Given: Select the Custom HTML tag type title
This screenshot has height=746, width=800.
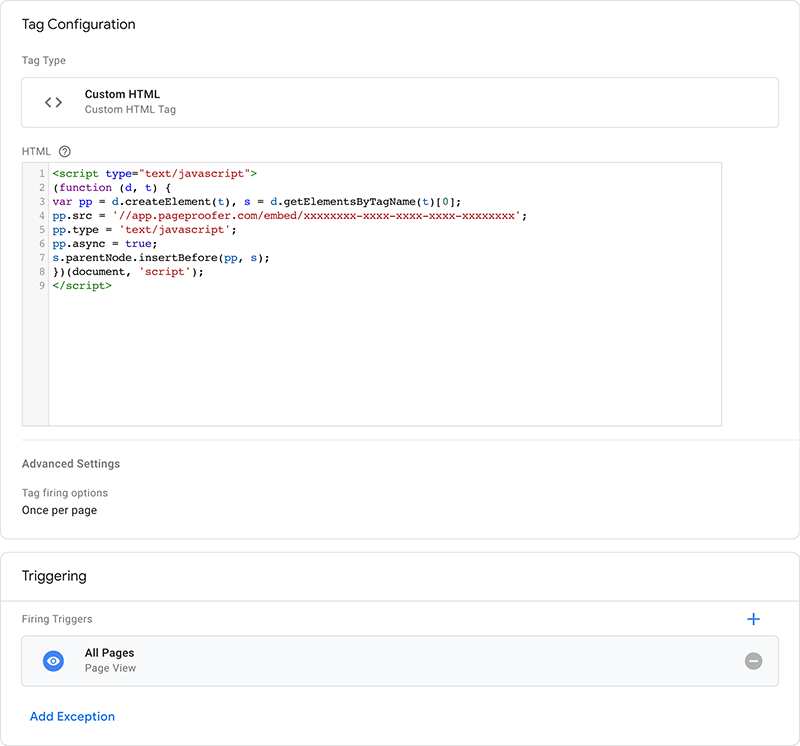Looking at the screenshot, I should pos(122,94).
